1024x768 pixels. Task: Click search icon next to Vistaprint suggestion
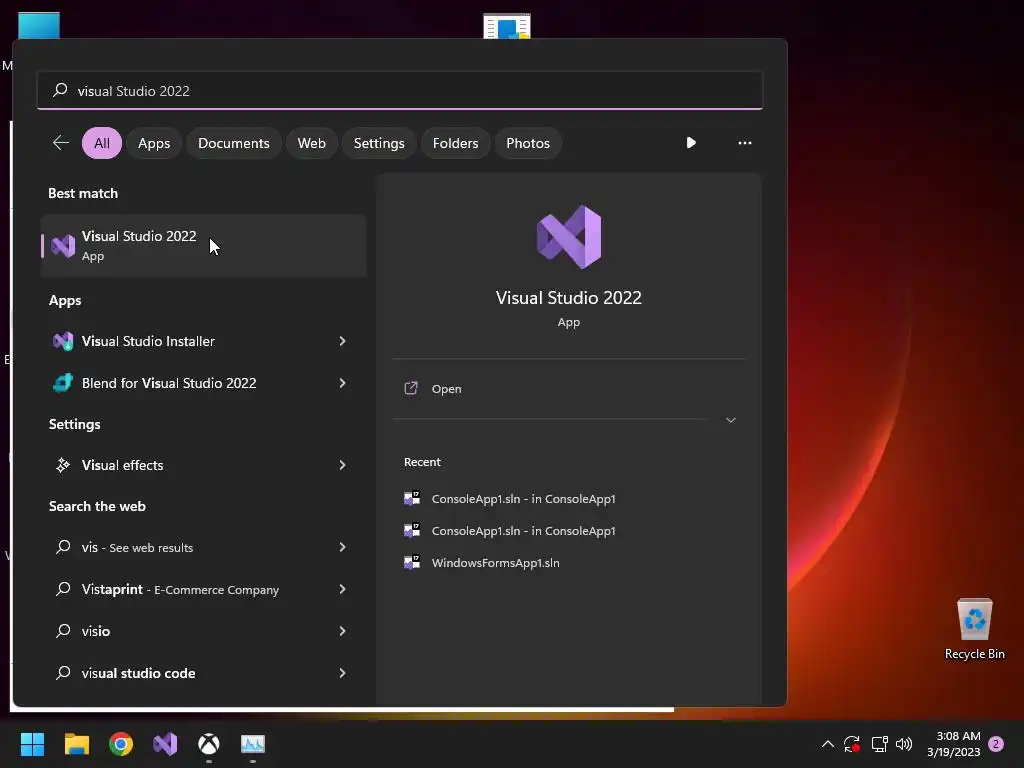[63, 589]
